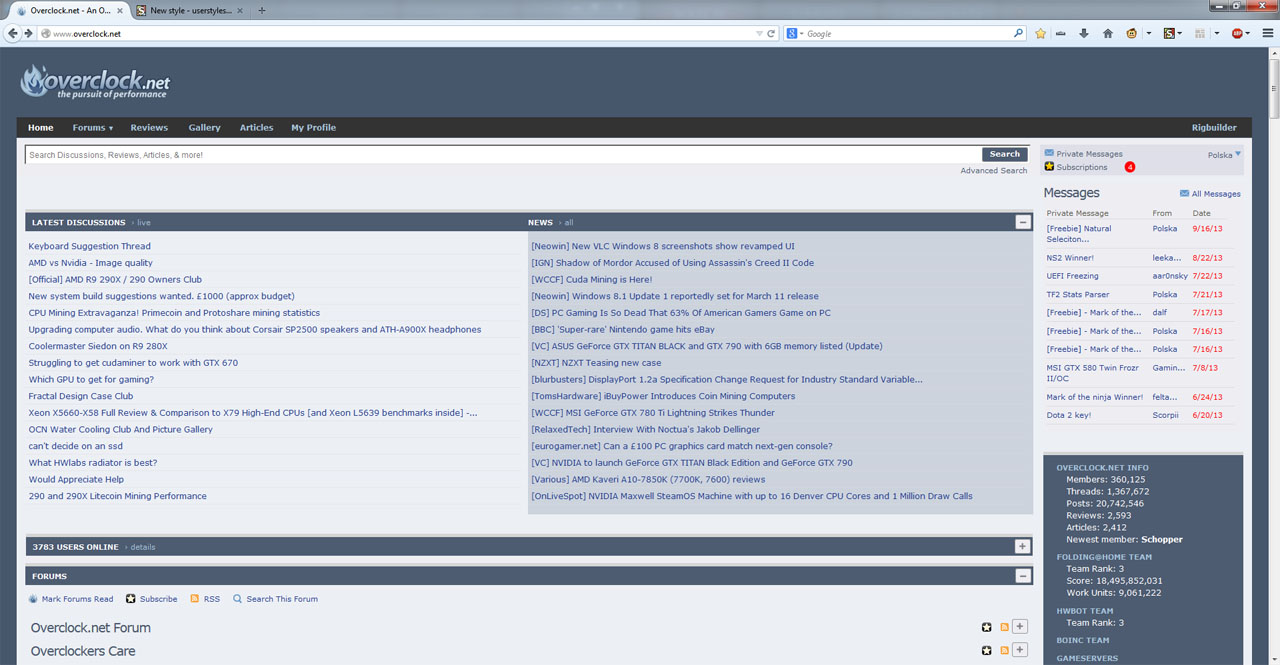The width and height of the screenshot is (1280, 665).
Task: Open NS2 Winner private message
Action: click(1070, 258)
